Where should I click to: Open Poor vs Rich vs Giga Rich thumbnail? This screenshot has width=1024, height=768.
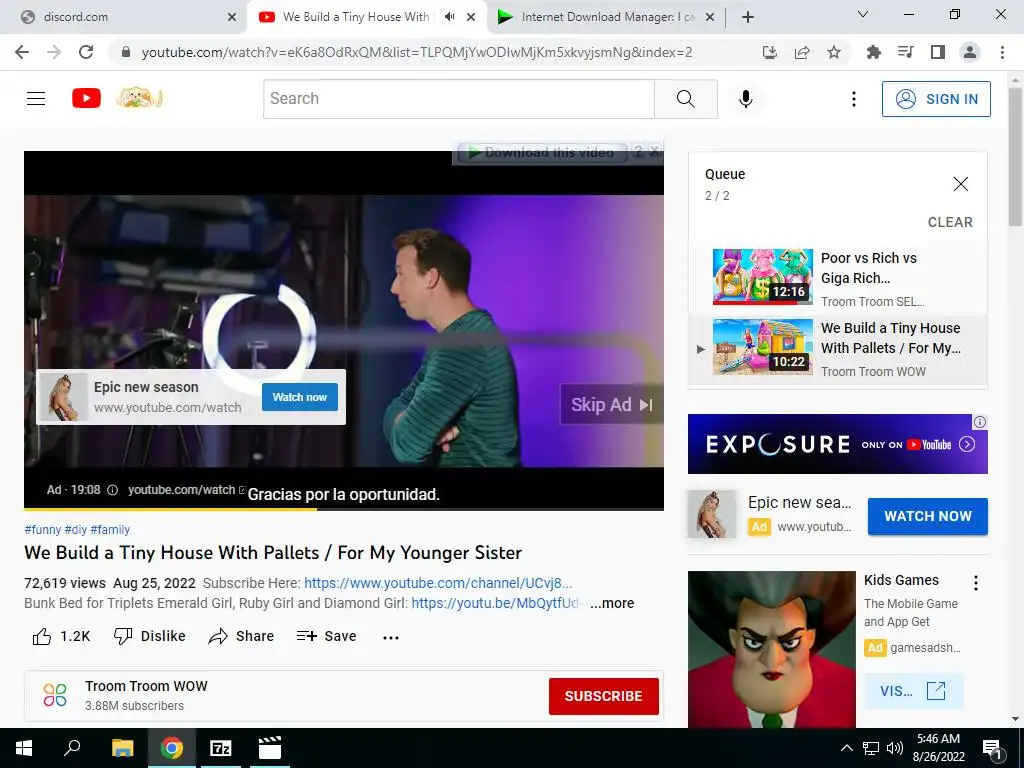[x=763, y=277]
